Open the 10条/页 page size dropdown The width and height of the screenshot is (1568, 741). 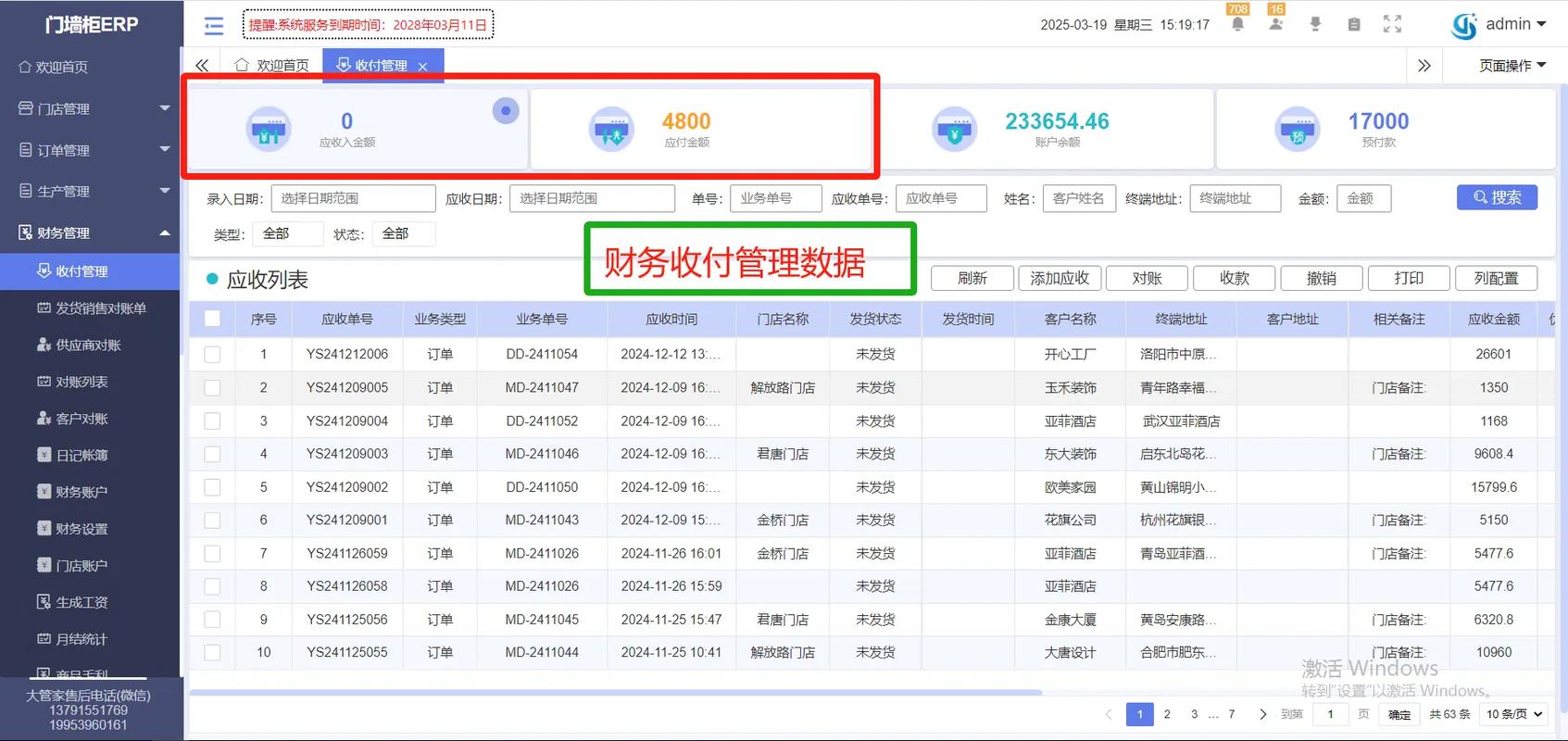tap(1514, 714)
